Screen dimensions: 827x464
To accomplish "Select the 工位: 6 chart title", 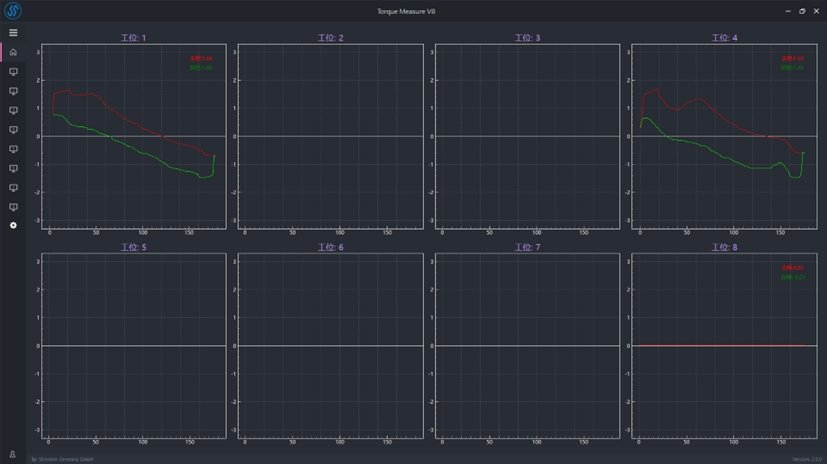I will pyautogui.click(x=331, y=247).
